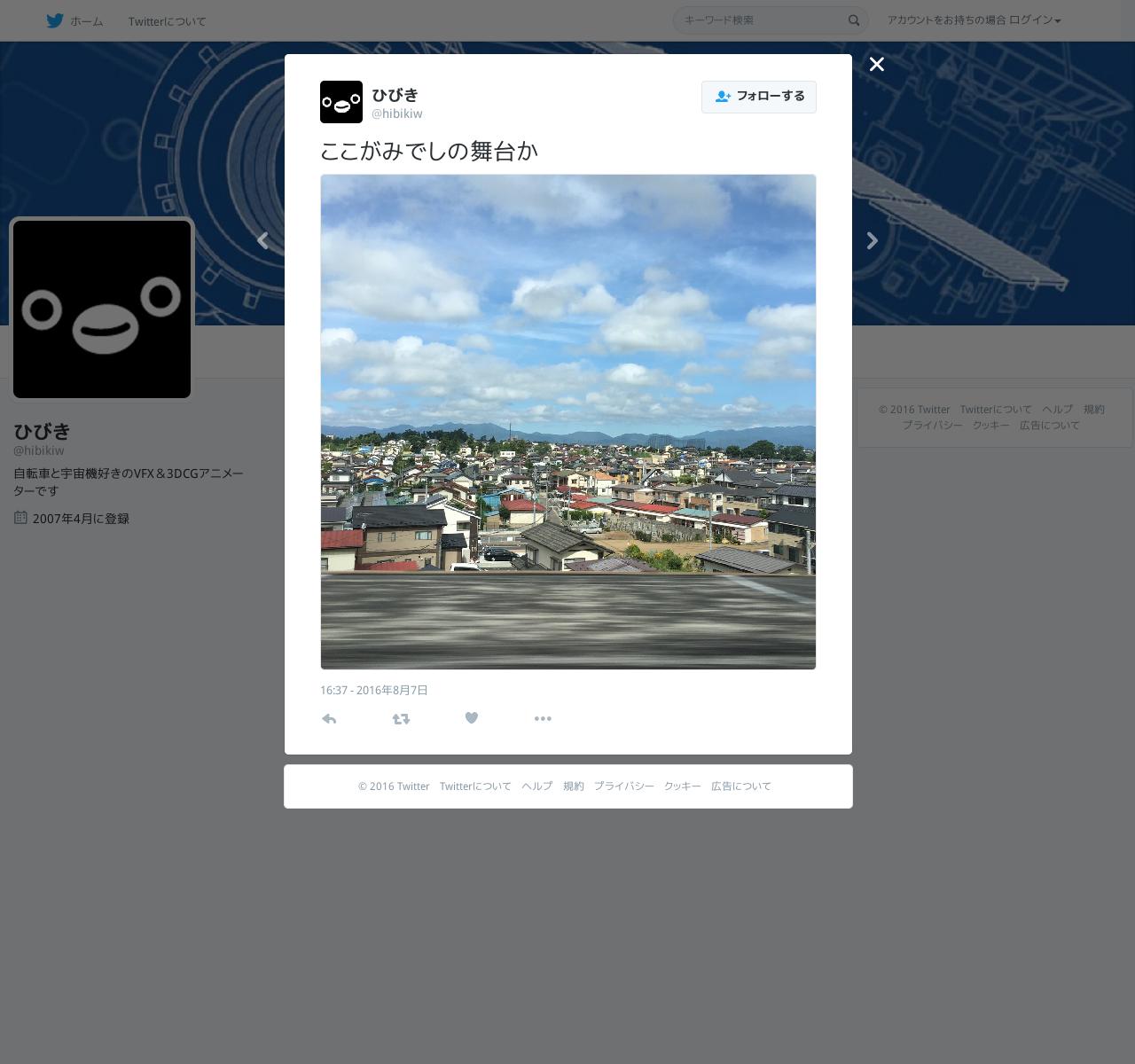Image resolution: width=1135 pixels, height=1064 pixels.
Task: Open ヘルプ link in overlay footer
Action: click(x=537, y=786)
